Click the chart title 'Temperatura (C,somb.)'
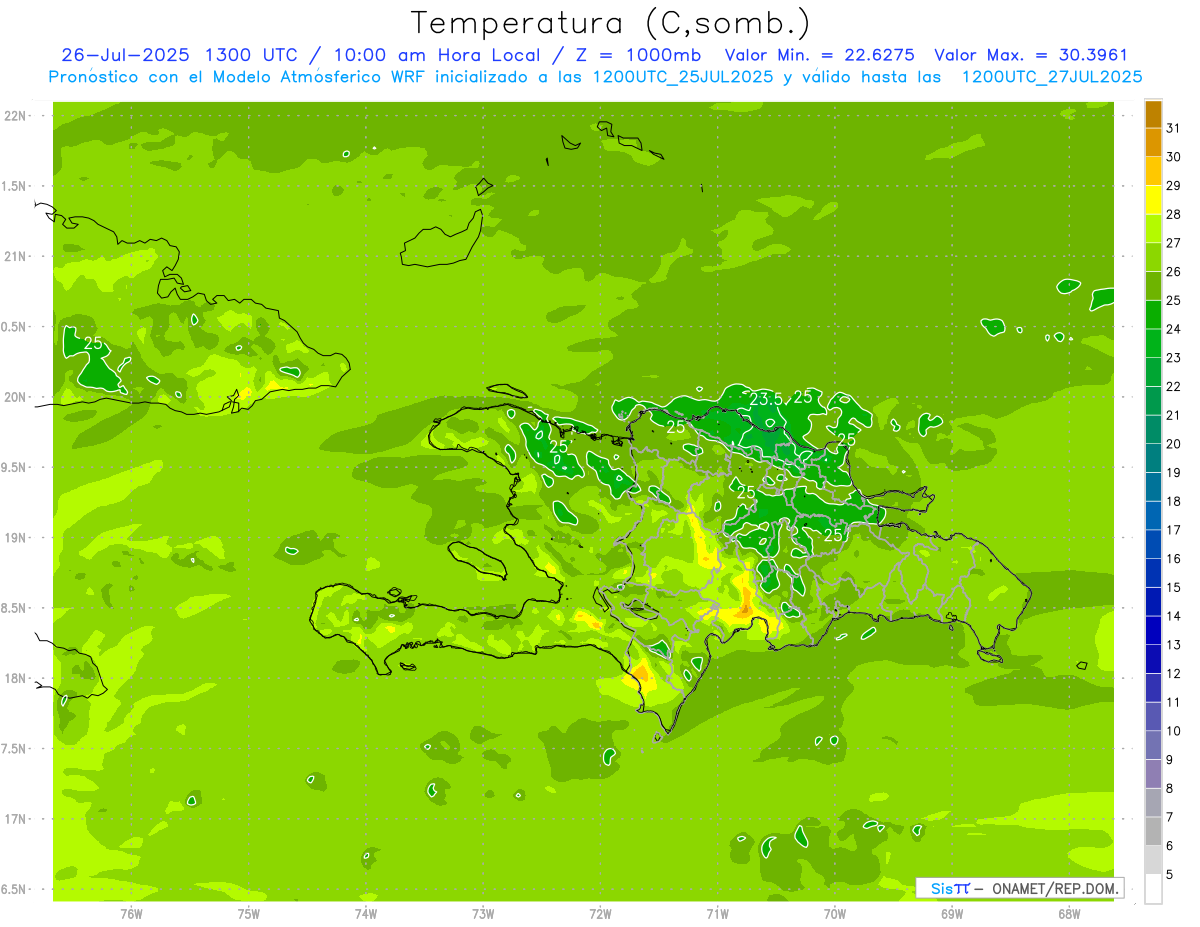 pos(610,23)
